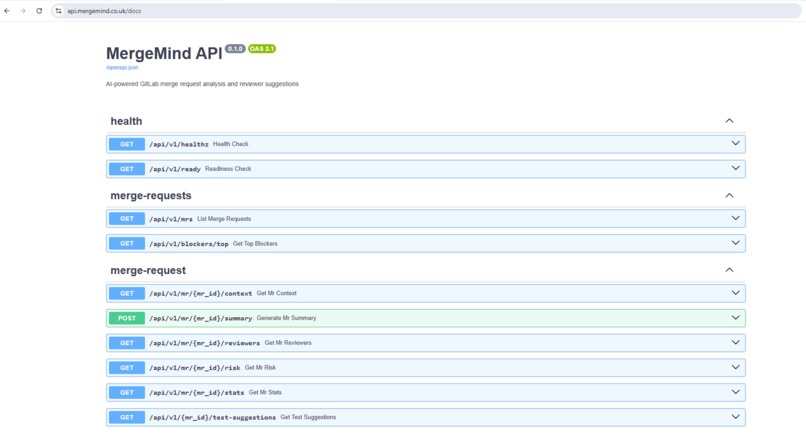This screenshot has width=806, height=434.
Task: Click the Get Top Blockers description
Action: (x=255, y=243)
